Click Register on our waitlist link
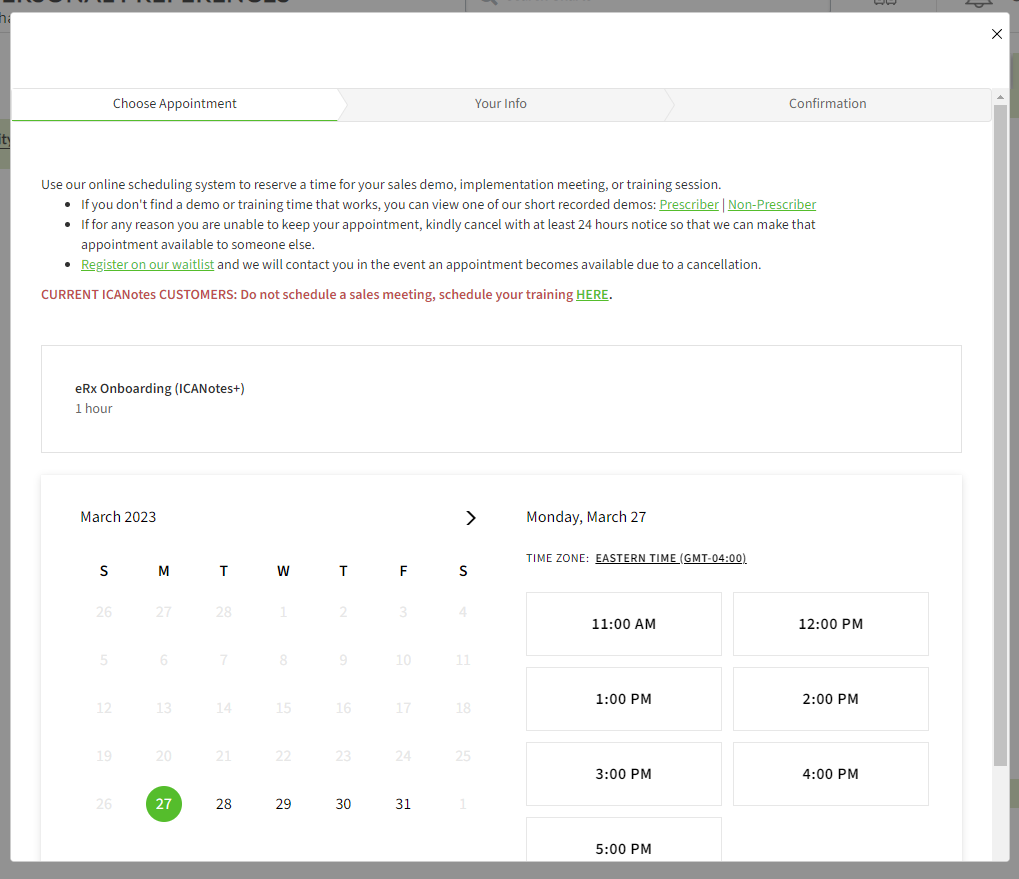Image resolution: width=1019 pixels, height=879 pixels. click(x=148, y=265)
